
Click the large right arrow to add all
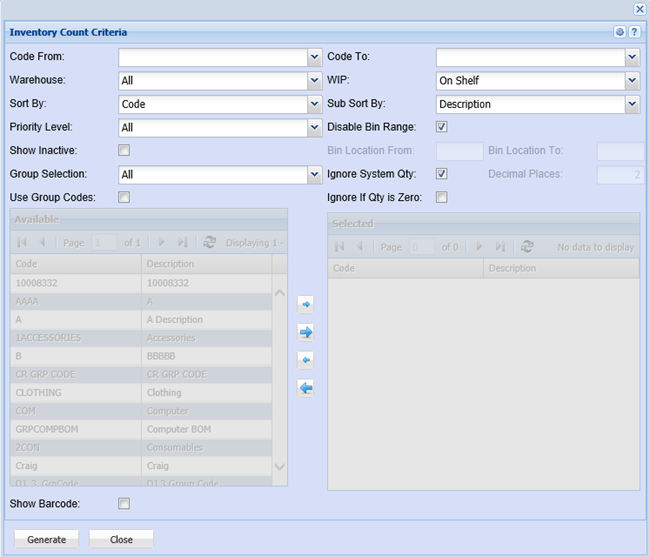306,332
